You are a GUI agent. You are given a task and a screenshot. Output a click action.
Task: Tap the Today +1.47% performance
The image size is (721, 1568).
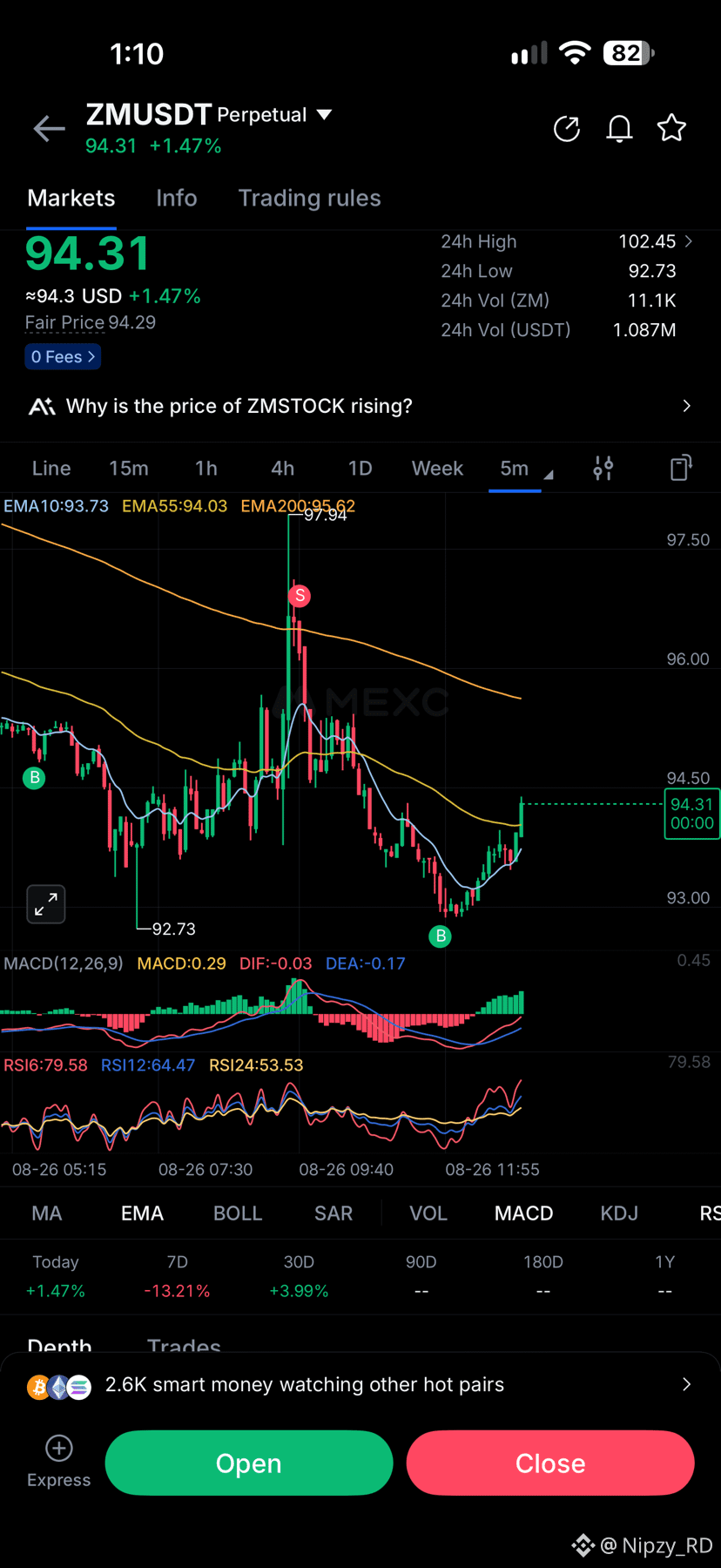(56, 1276)
